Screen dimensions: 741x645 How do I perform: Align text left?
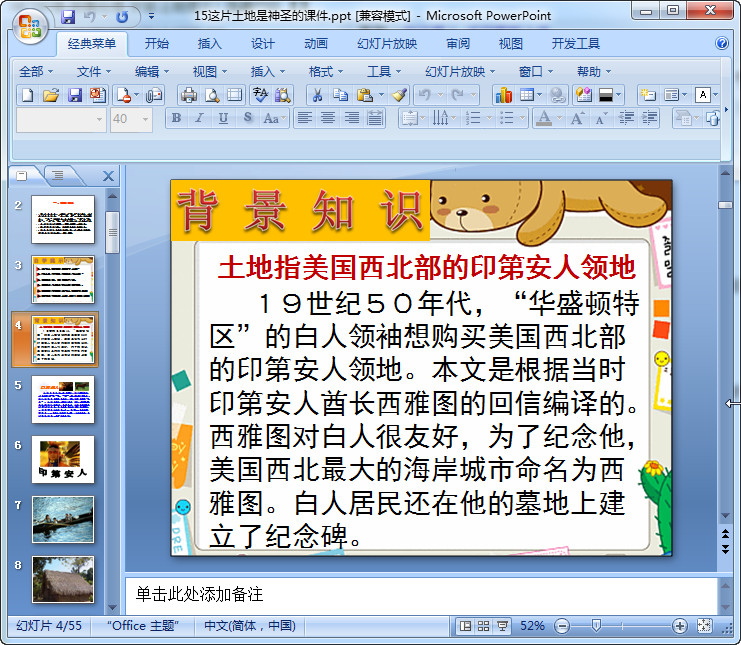(305, 118)
